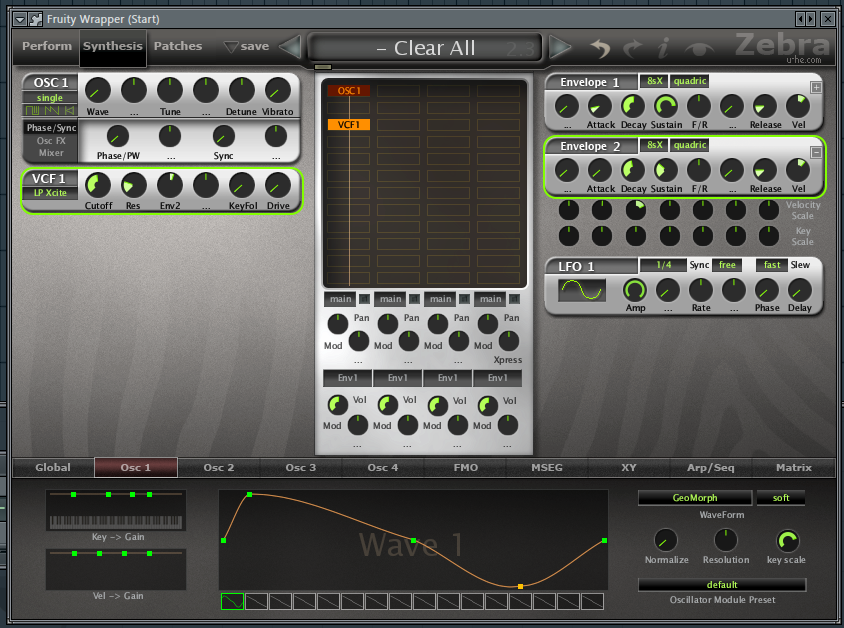Open the LFO 1 1/4 sync selector
Screen dimensions: 844x628
click(664, 265)
